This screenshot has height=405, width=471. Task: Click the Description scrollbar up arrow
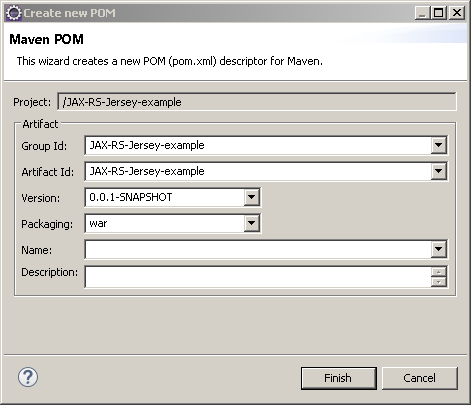(x=439, y=272)
